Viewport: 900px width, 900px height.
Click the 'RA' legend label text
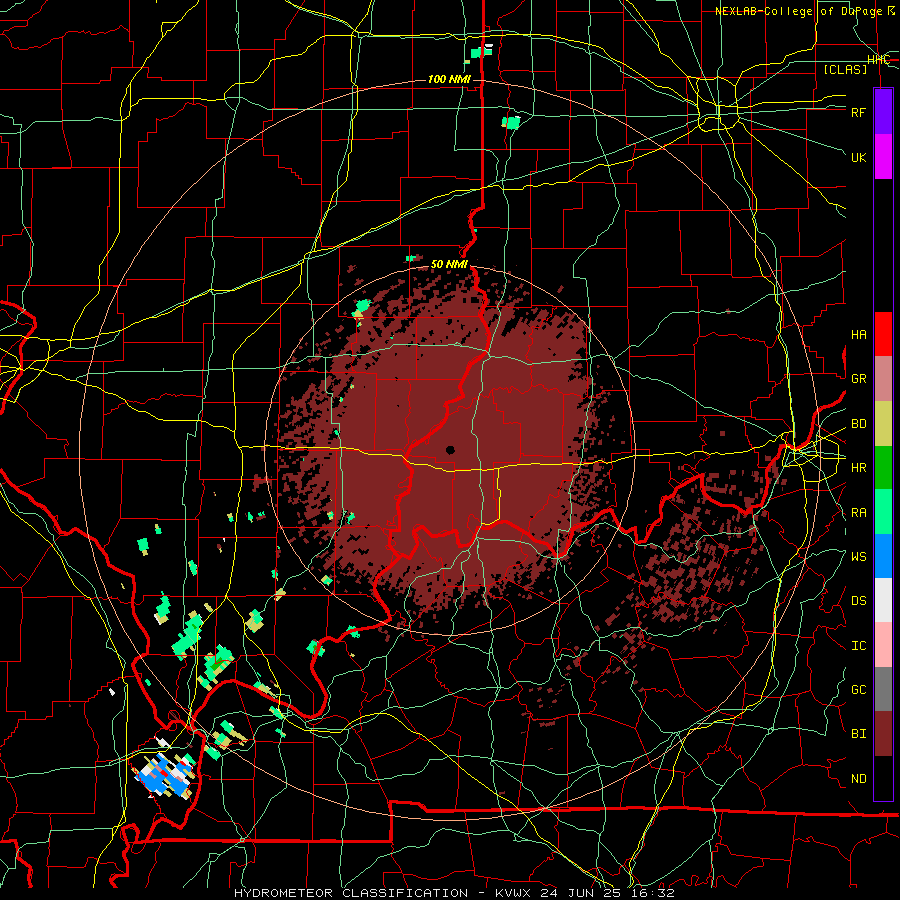click(858, 513)
